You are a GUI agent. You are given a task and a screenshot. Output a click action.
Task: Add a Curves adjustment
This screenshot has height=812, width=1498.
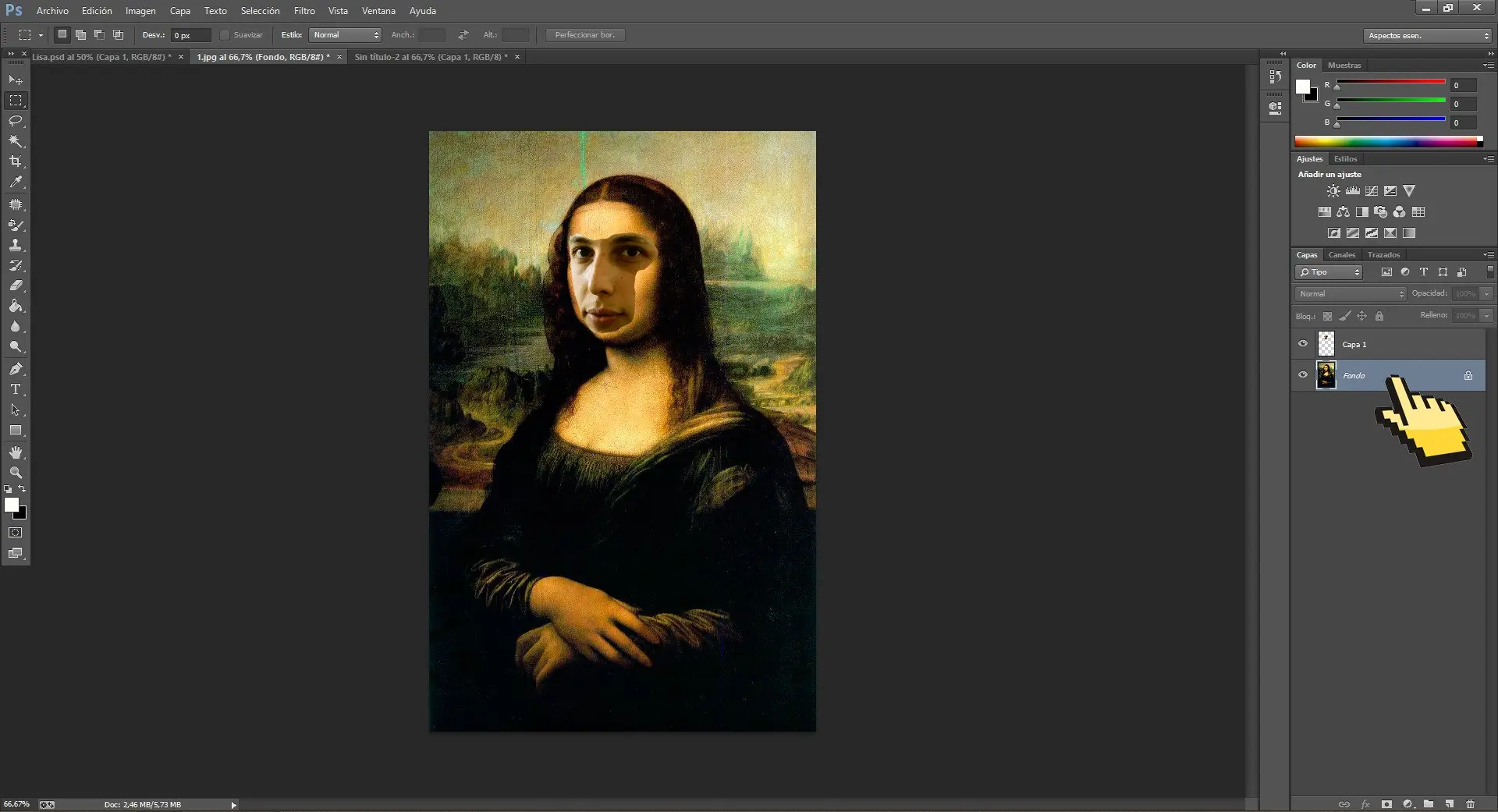(x=1371, y=191)
